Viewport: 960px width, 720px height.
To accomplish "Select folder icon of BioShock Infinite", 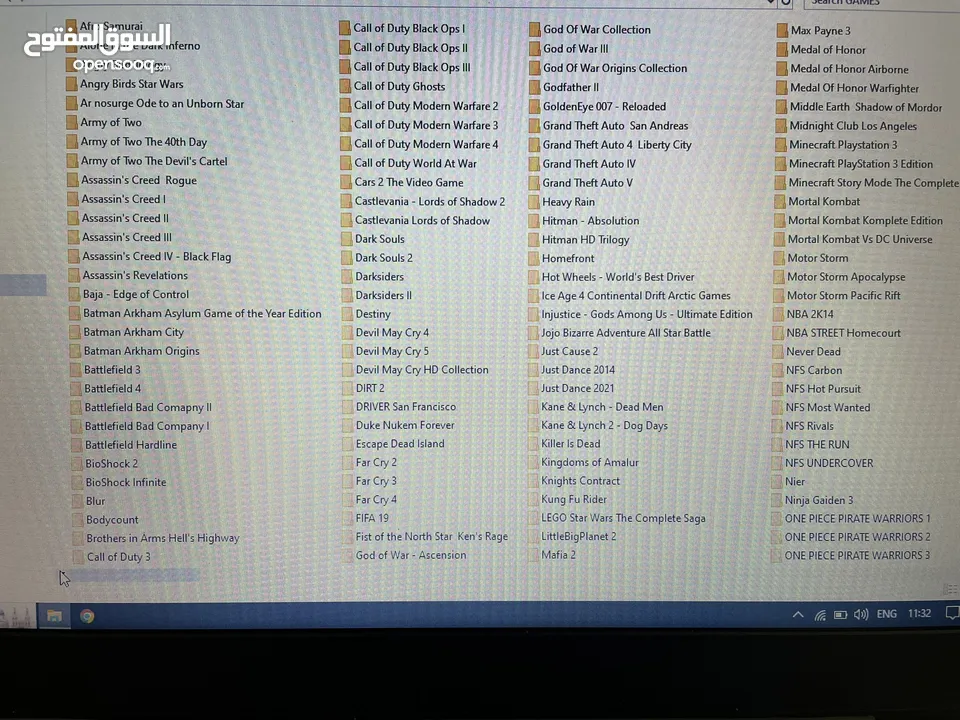I will coord(77,482).
